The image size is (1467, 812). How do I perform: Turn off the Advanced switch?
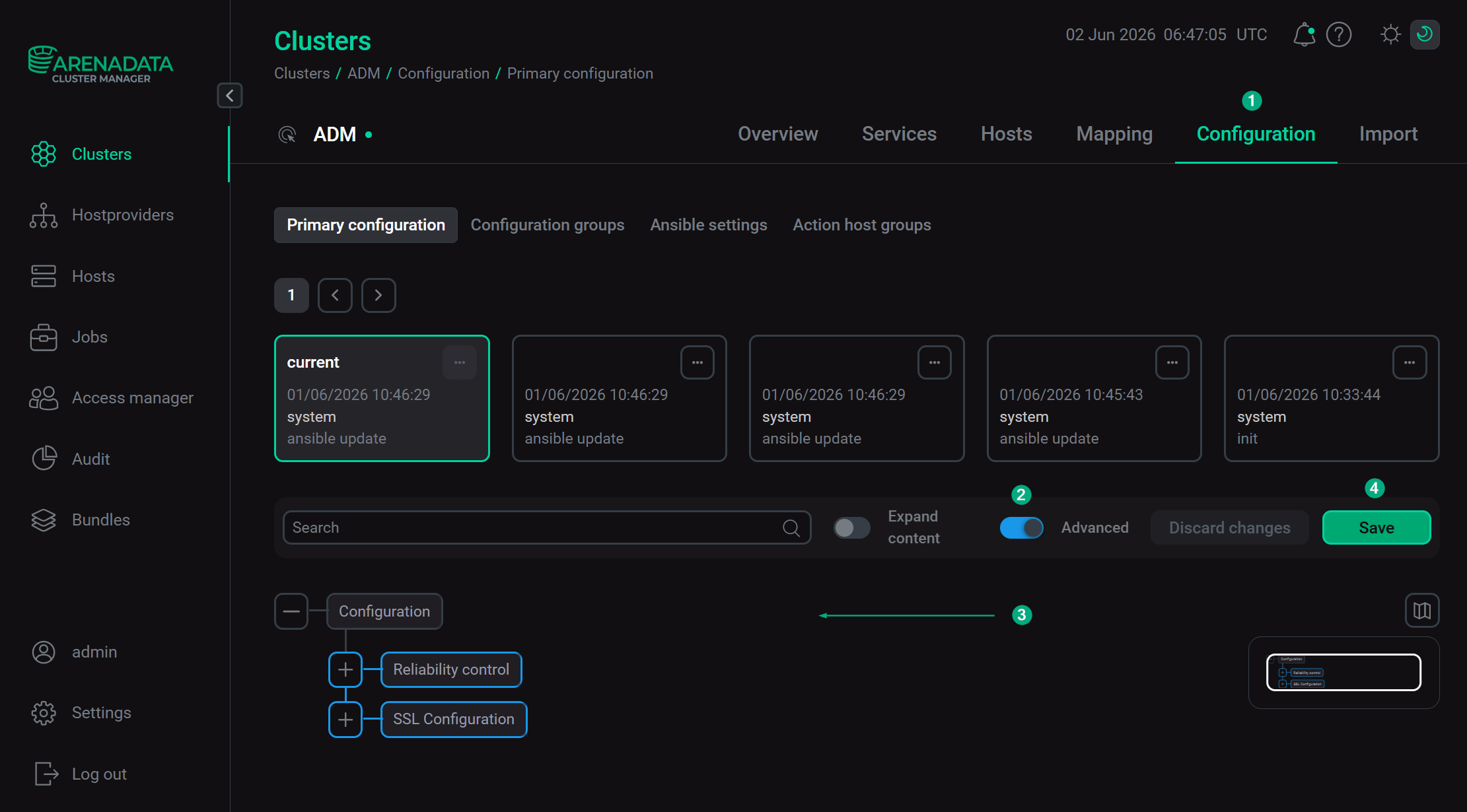click(1021, 527)
